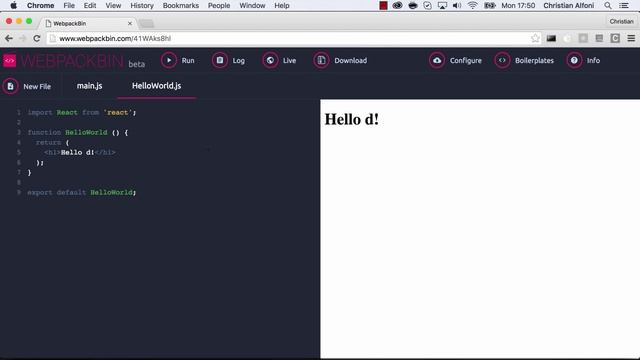The width and height of the screenshot is (640, 360).
Task: Open the Boilerplates code icon
Action: point(502,60)
